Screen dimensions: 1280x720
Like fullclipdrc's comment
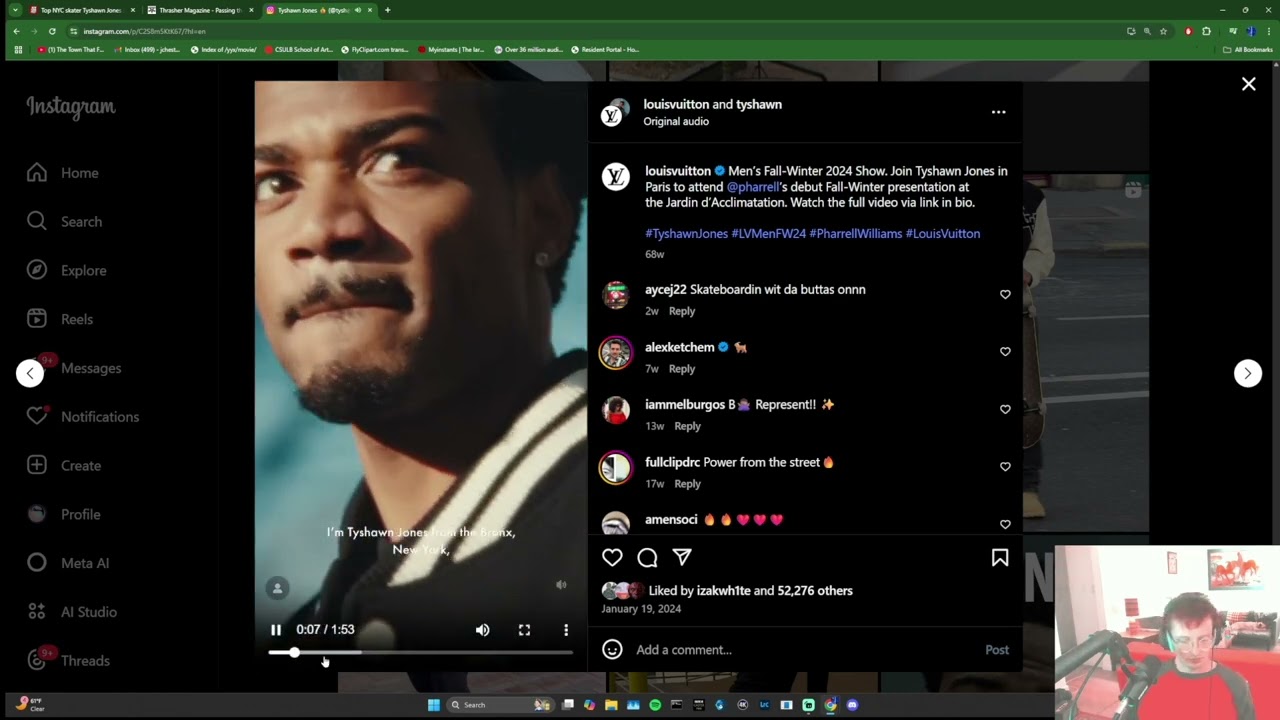[x=1005, y=466]
